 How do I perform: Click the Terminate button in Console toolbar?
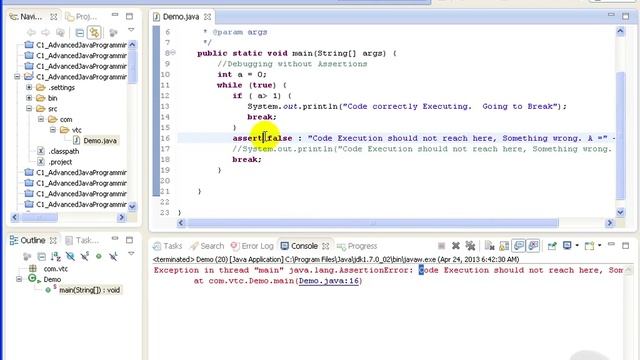(441, 246)
